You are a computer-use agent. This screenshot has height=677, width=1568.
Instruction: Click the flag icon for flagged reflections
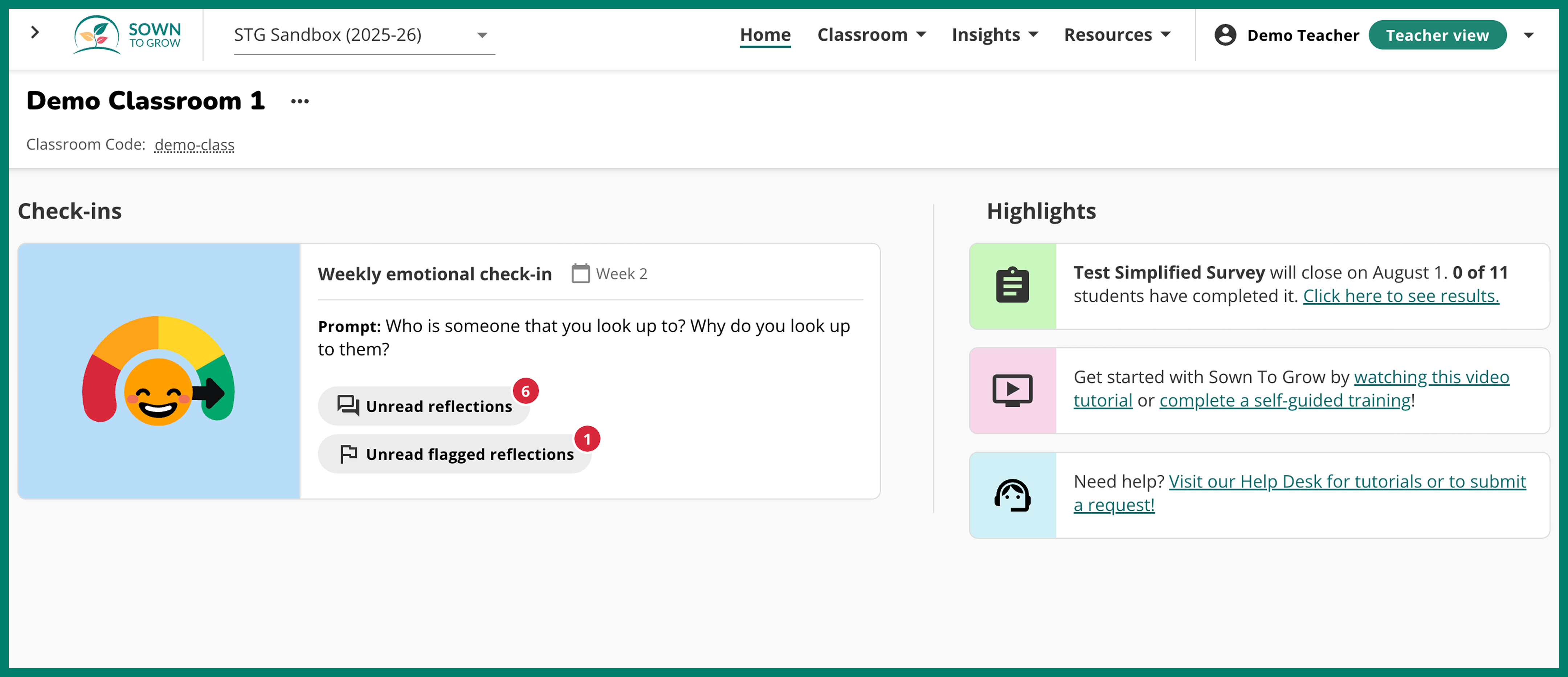coord(348,453)
